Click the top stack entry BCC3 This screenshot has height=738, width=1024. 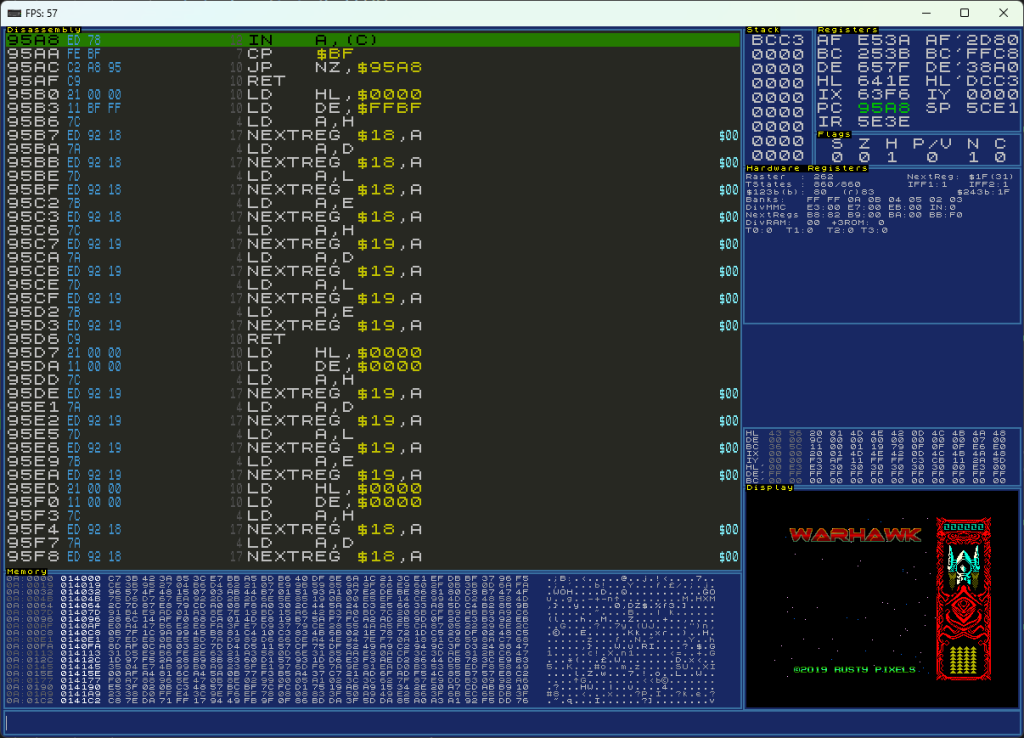pos(777,40)
